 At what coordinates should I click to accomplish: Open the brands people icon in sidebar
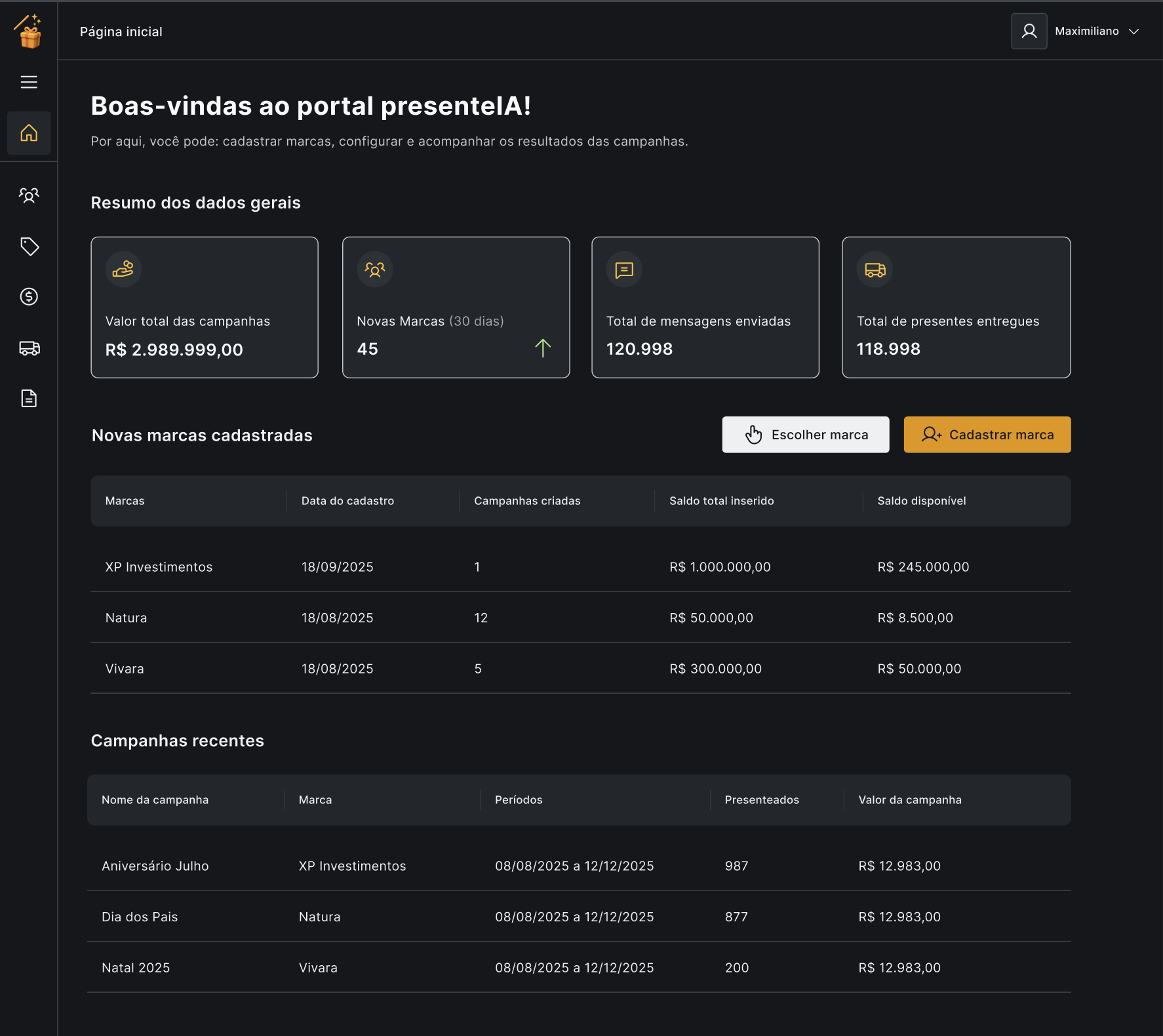click(x=29, y=195)
